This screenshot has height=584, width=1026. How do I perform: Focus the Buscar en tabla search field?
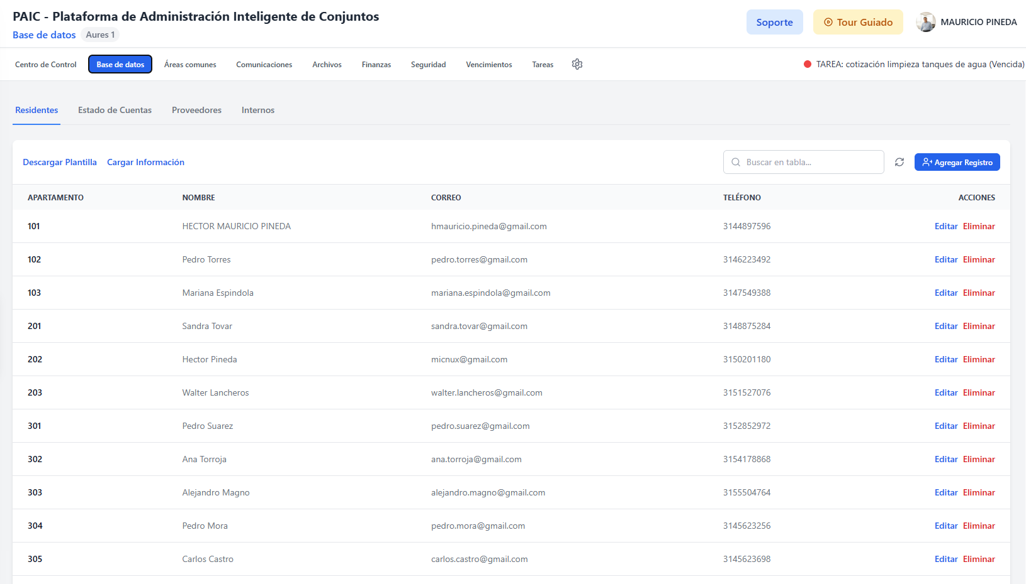(x=803, y=162)
